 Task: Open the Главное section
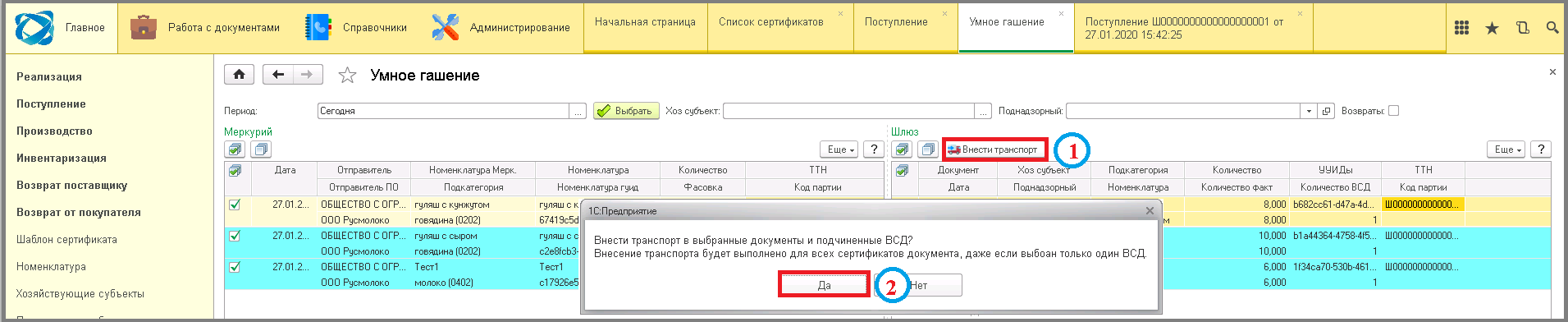62,27
